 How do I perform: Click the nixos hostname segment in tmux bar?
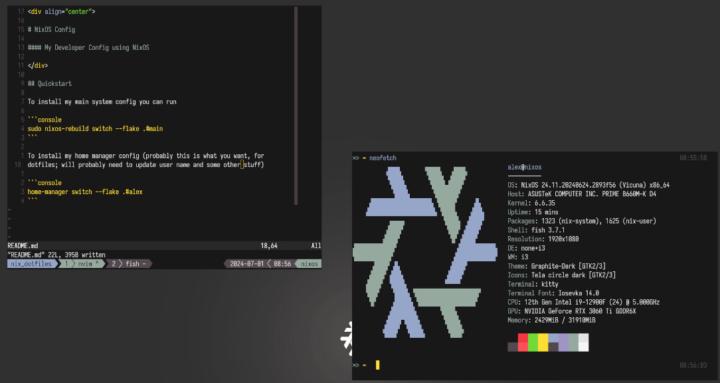coord(309,264)
